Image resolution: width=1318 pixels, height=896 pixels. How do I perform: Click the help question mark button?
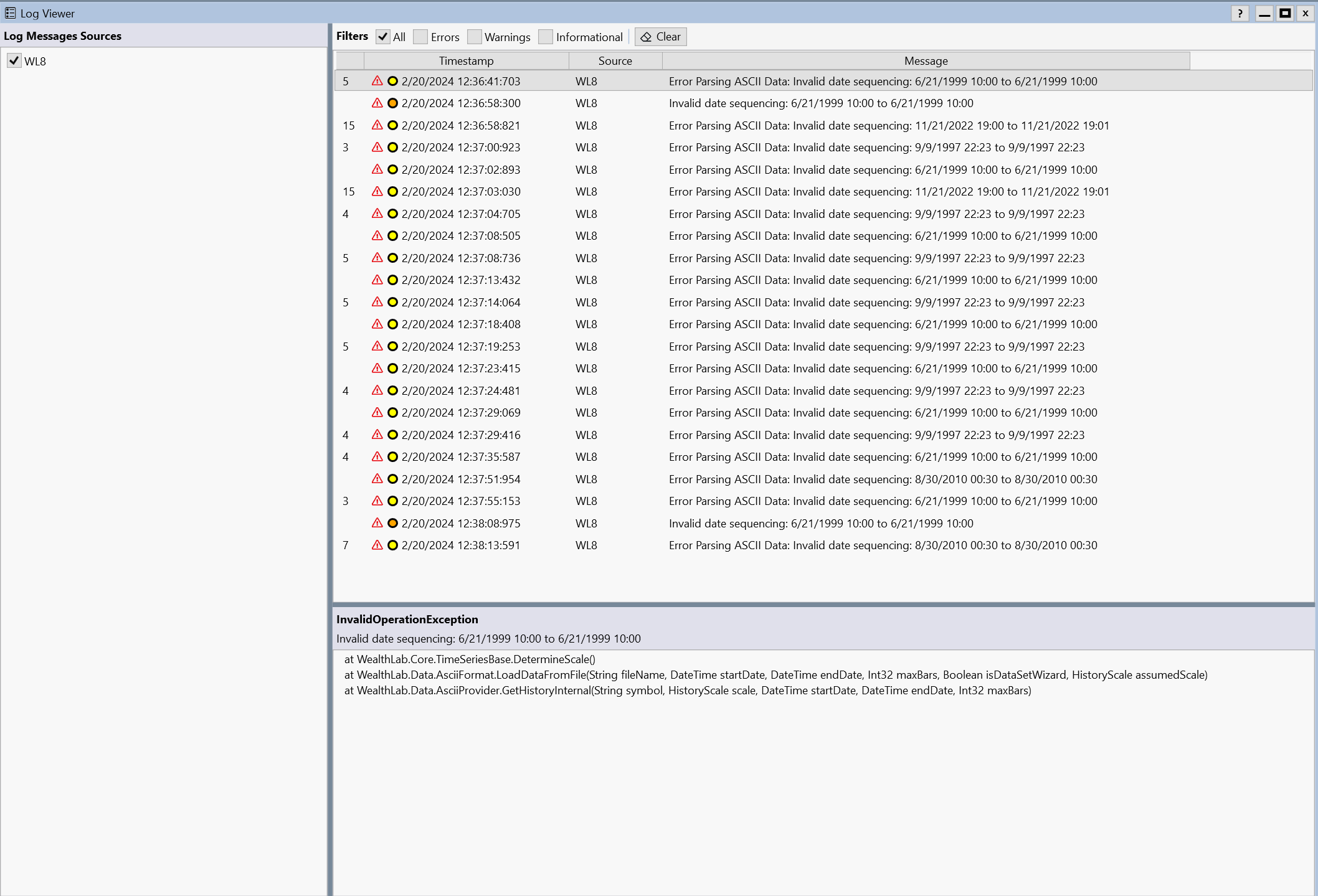click(1240, 13)
